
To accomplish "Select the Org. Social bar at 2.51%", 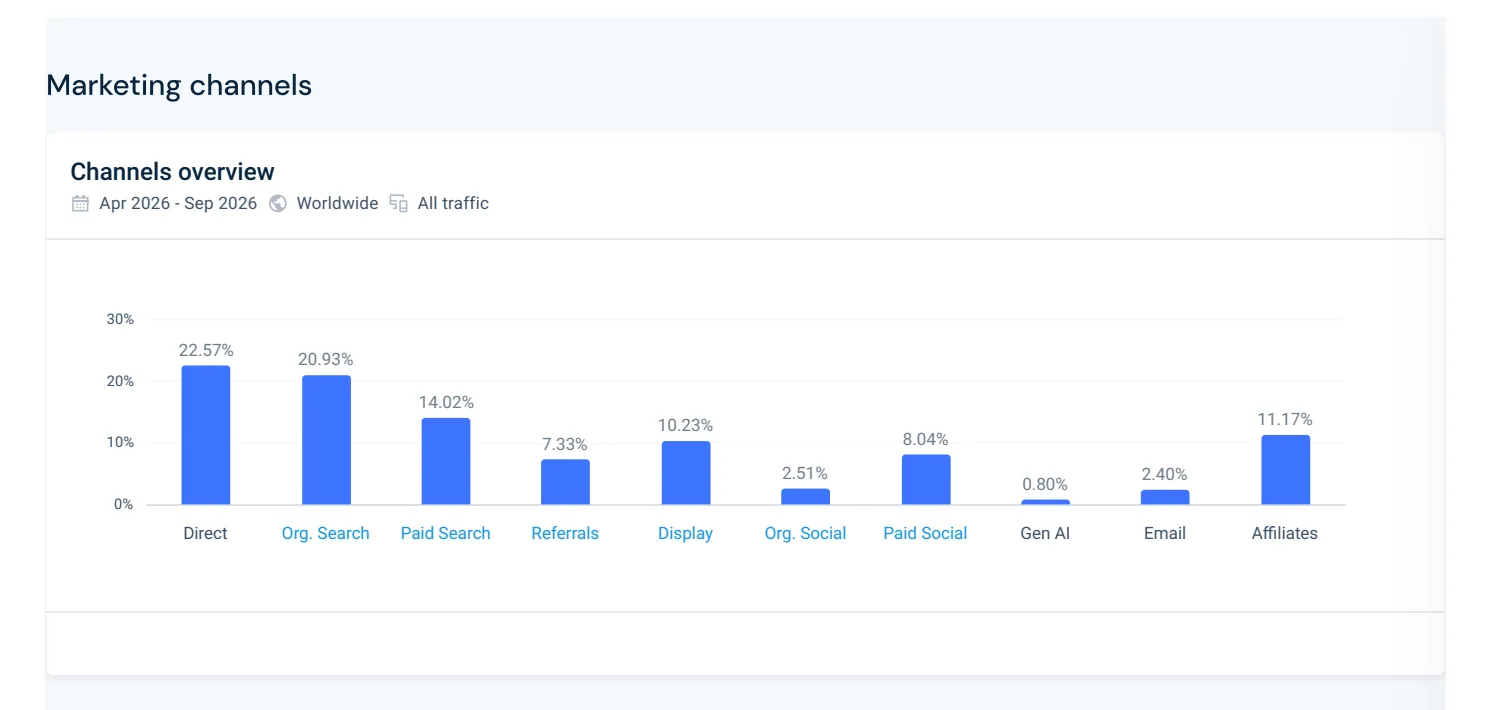I will point(806,497).
